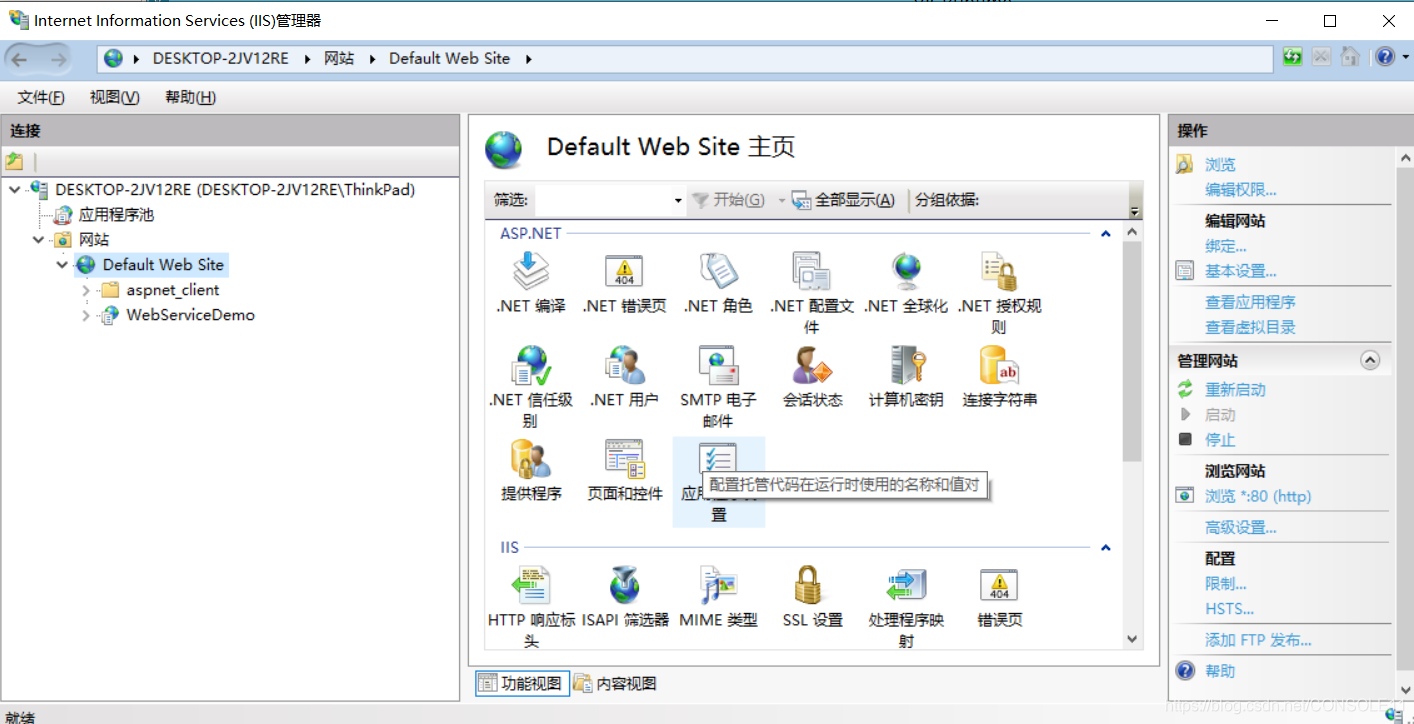1414x724 pixels.
Task: Click the back navigation arrow
Action: [20, 59]
